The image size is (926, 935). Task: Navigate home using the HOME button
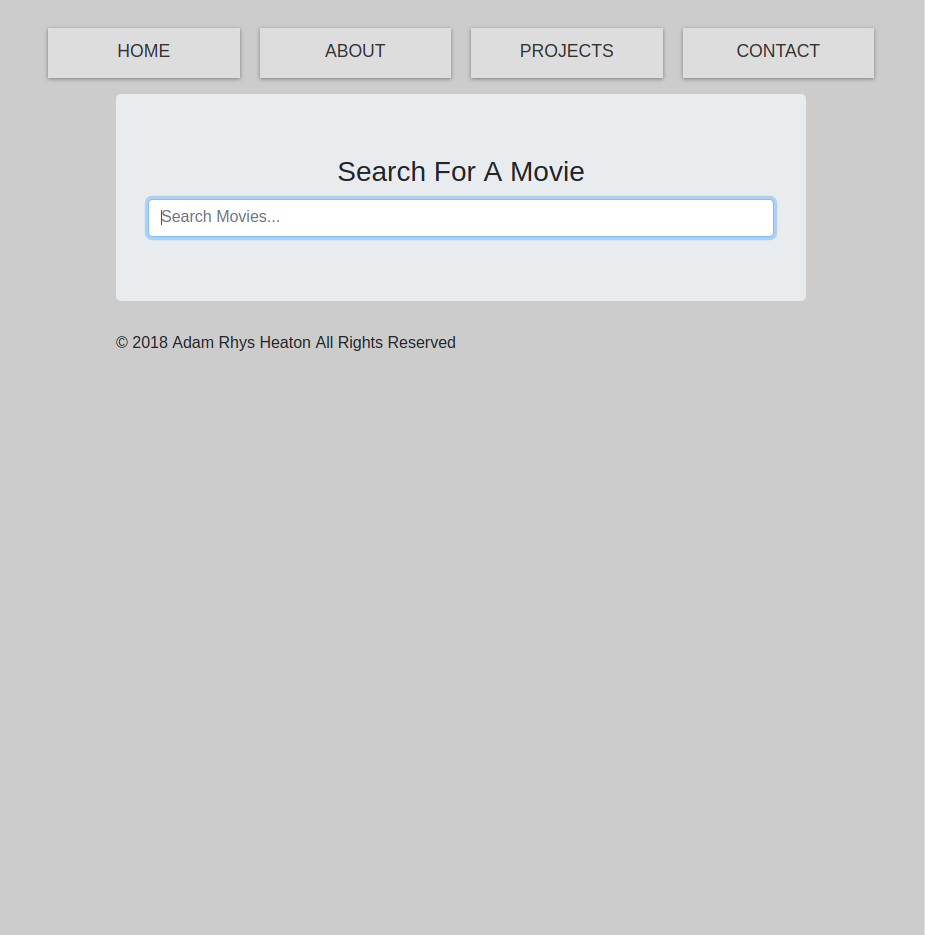tap(144, 52)
